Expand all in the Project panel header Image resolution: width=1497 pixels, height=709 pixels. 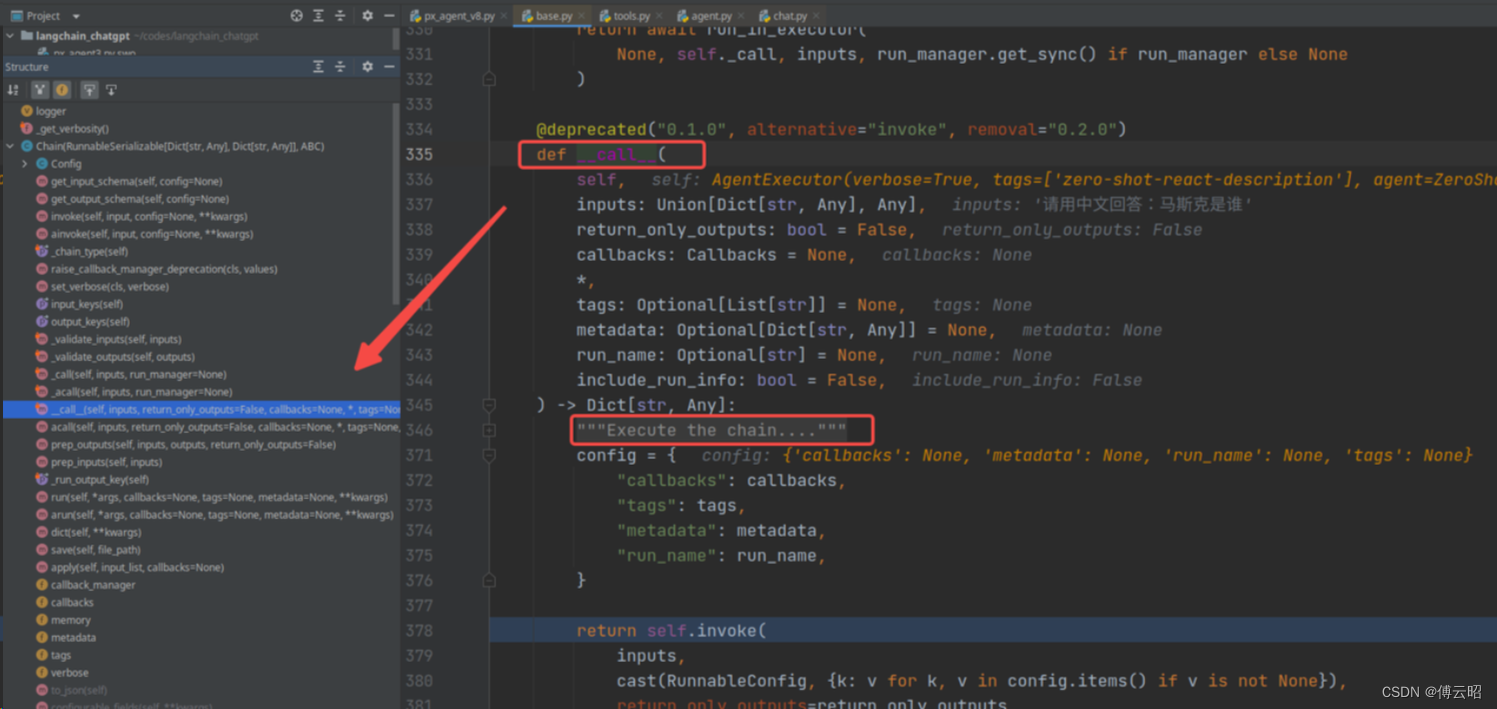(318, 15)
